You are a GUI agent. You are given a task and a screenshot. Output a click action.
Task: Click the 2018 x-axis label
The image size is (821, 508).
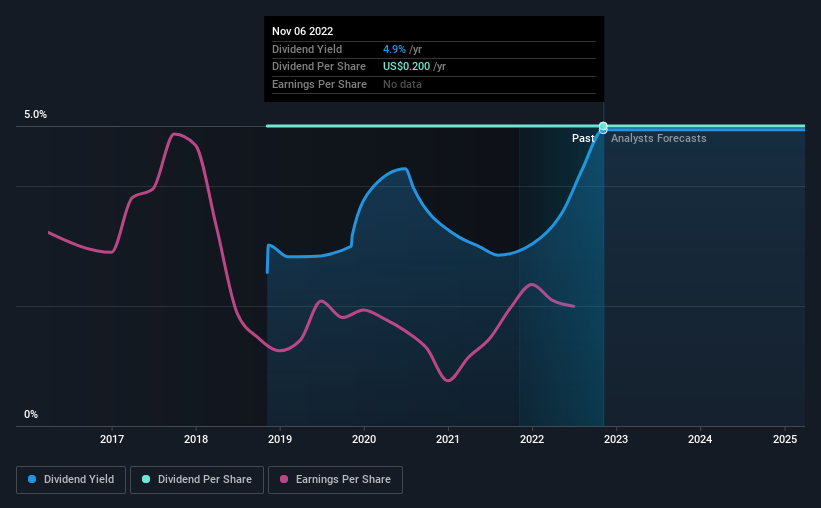196,439
